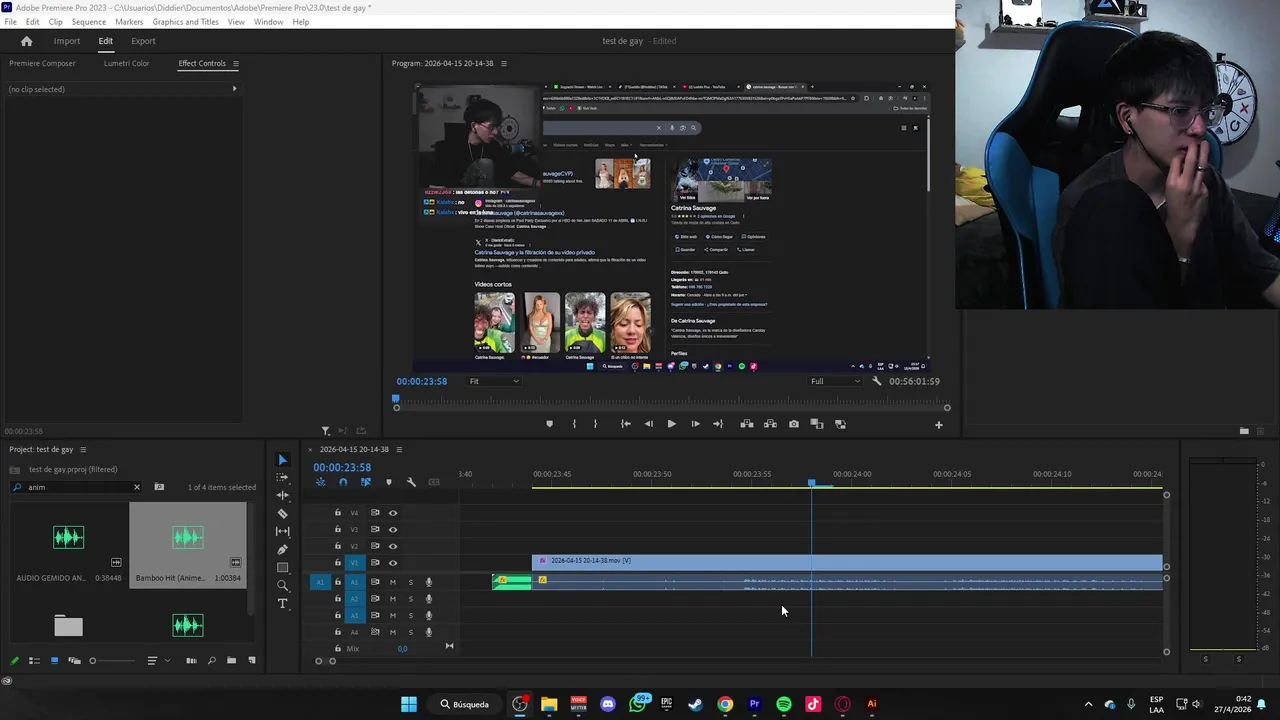Open Graphics and Titles menu
Screen dimensions: 1280x720
[186, 22]
